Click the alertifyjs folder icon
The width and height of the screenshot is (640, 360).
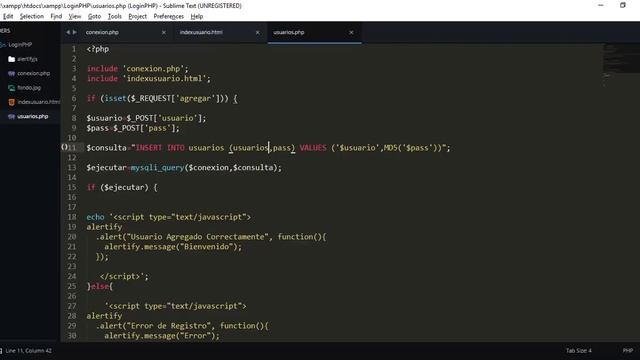pyautogui.click(x=11, y=59)
